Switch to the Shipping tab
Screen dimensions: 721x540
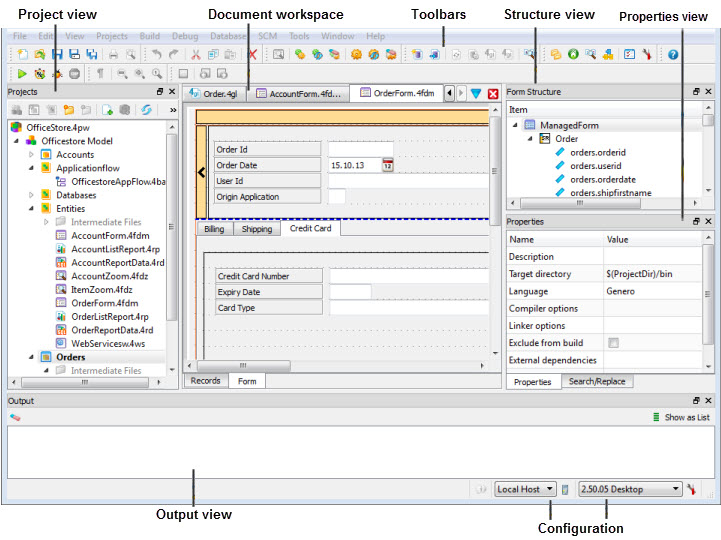[x=256, y=229]
